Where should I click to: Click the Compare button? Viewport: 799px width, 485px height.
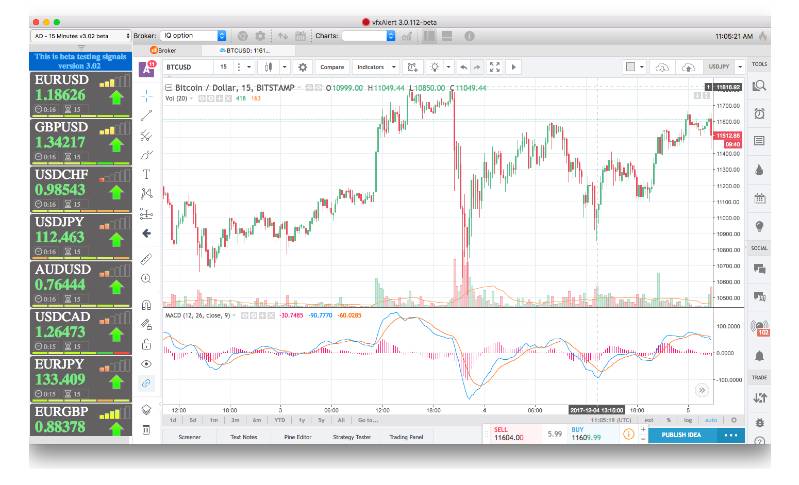point(331,67)
